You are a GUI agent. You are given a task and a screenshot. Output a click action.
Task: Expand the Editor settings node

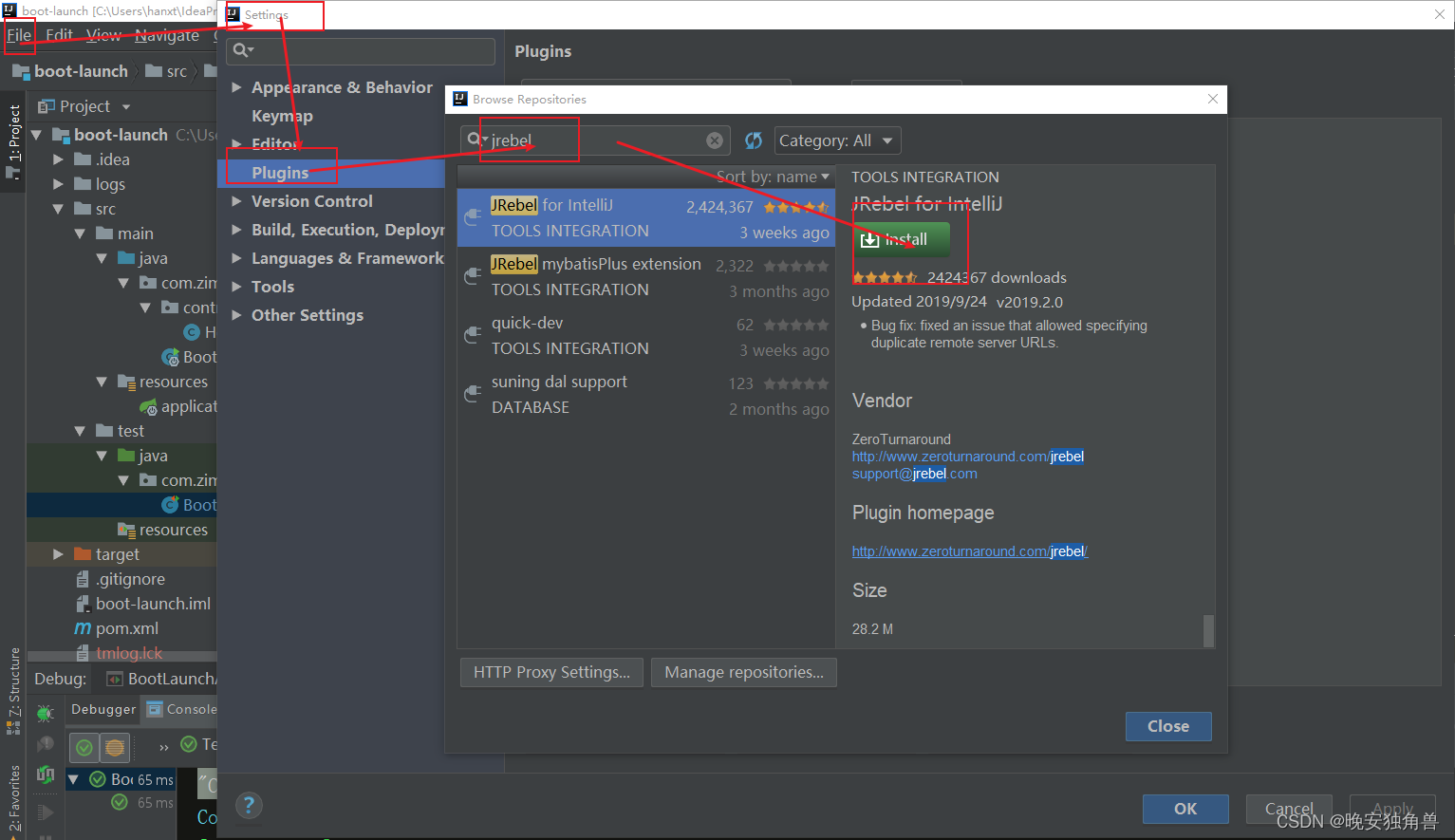236,144
